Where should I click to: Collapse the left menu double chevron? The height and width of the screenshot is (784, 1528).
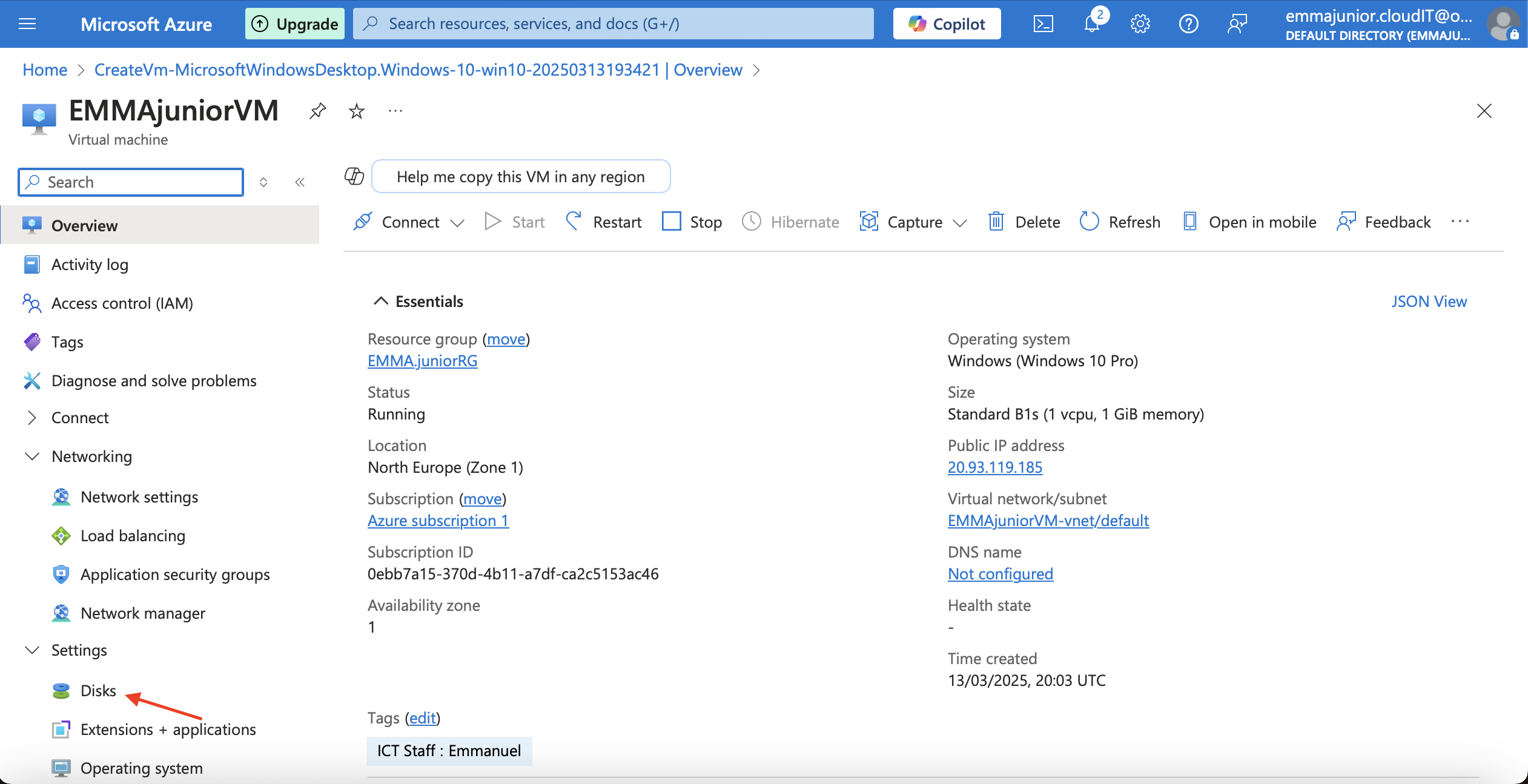[x=300, y=182]
